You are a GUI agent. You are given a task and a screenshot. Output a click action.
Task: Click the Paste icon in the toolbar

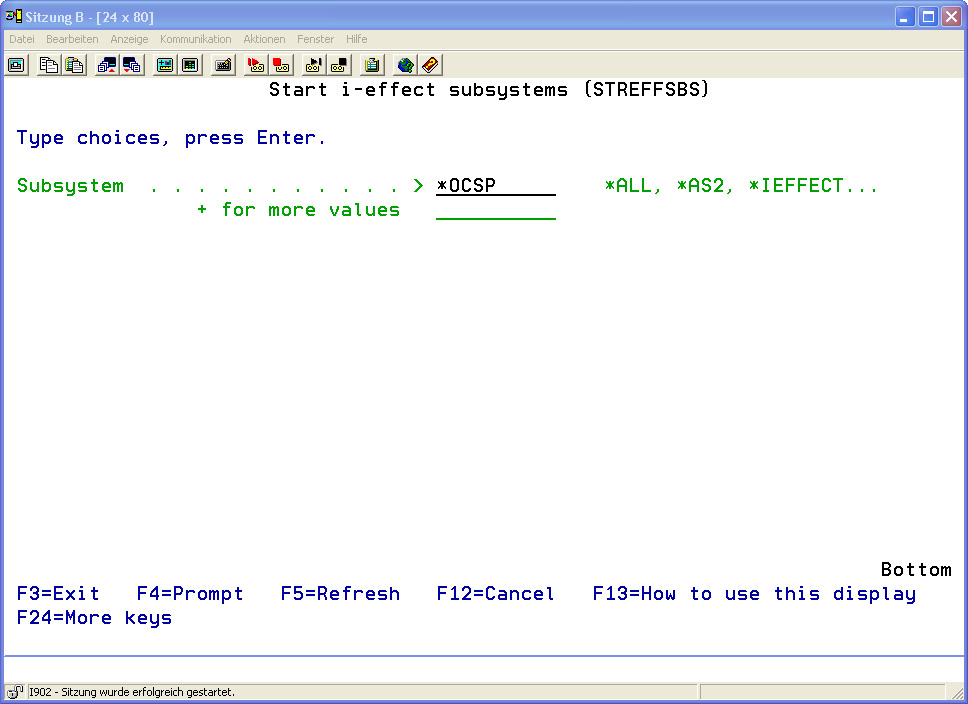point(74,65)
